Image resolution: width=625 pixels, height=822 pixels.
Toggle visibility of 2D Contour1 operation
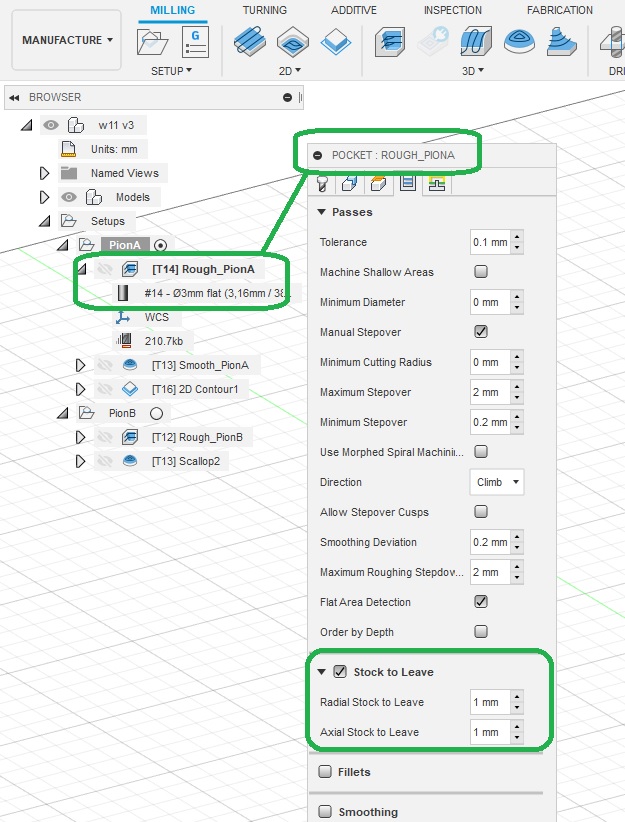[105, 389]
